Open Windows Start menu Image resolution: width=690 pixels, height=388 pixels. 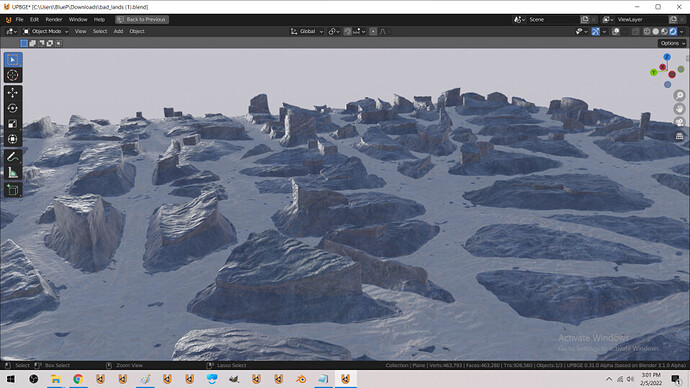11,379
